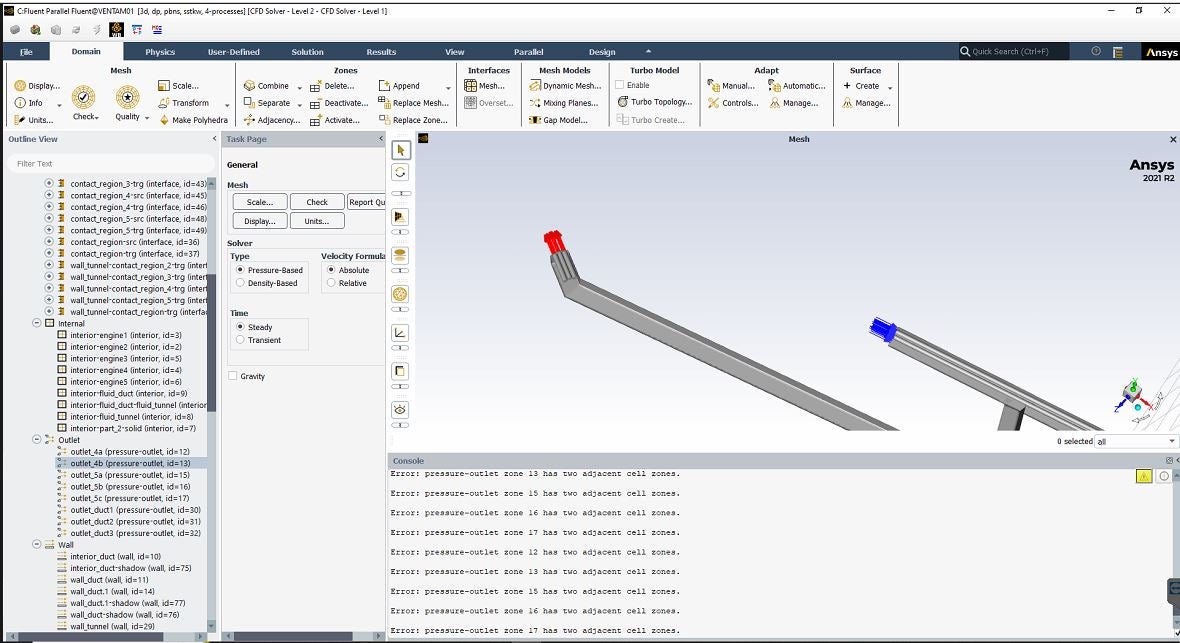Open Dynamic Mesh settings
The image size is (1180, 643).
tap(565, 86)
